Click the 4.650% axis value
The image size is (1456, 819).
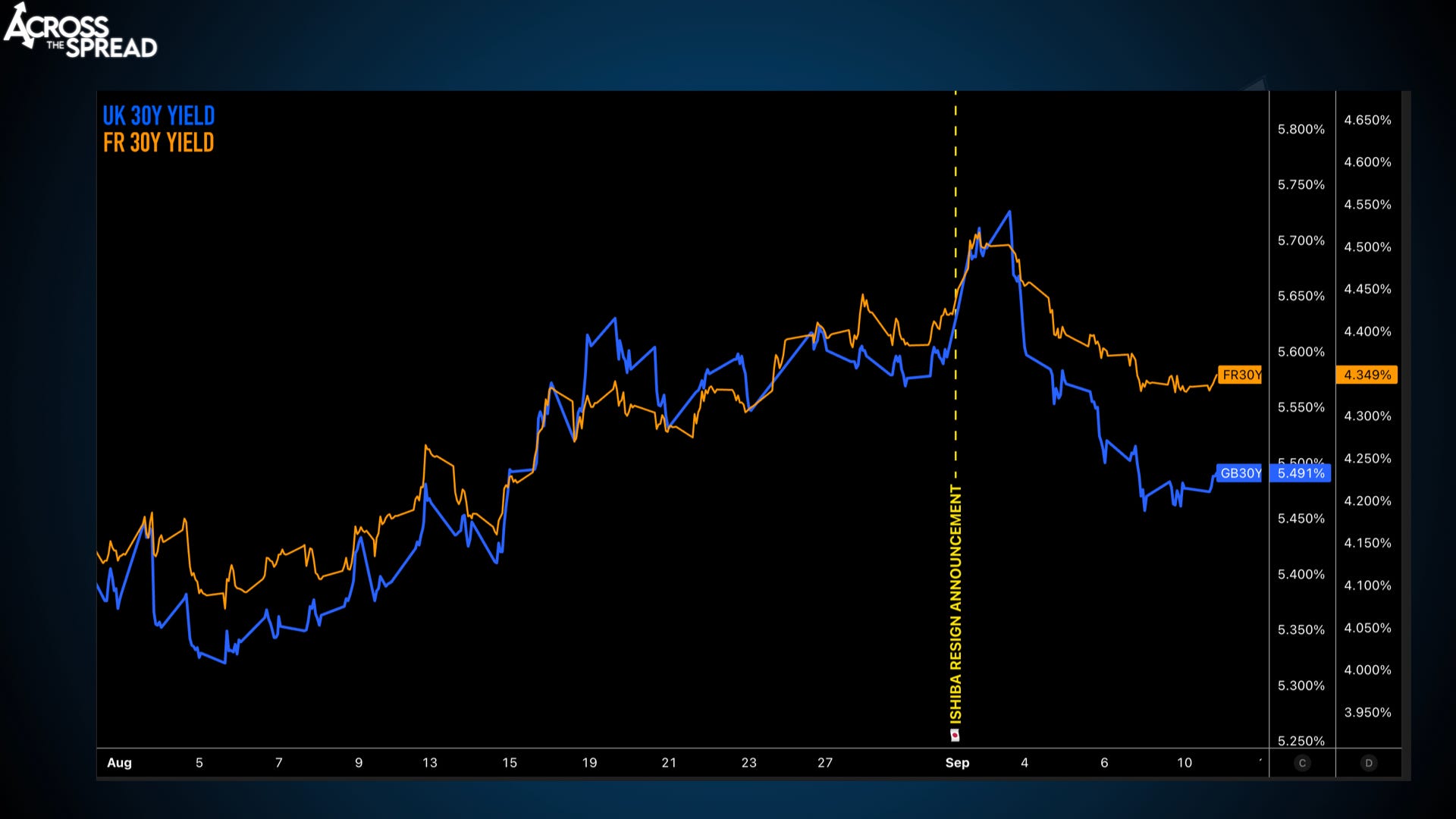click(x=1367, y=120)
